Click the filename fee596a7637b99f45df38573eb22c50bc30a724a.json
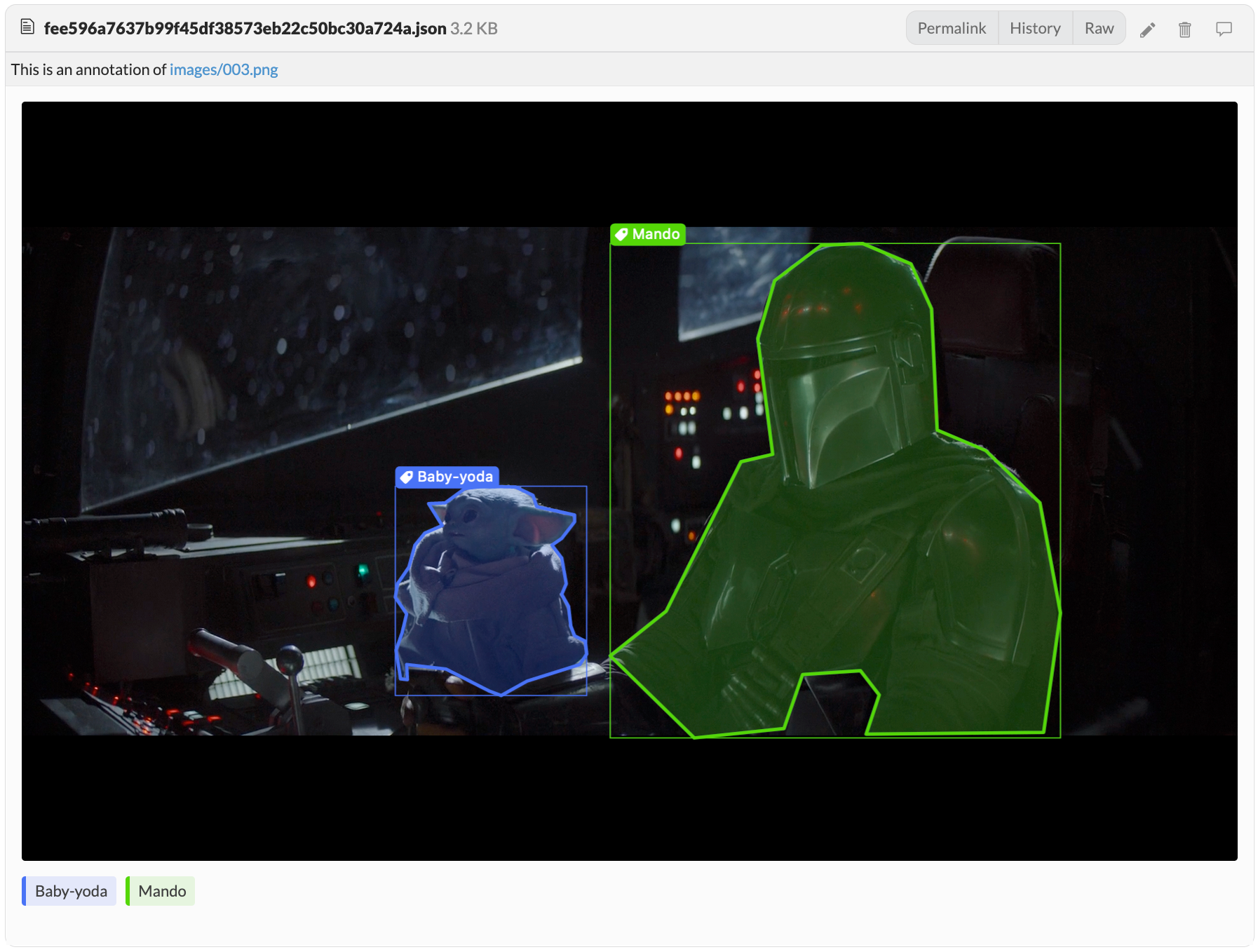The height and width of the screenshot is (952, 1258). 245,28
